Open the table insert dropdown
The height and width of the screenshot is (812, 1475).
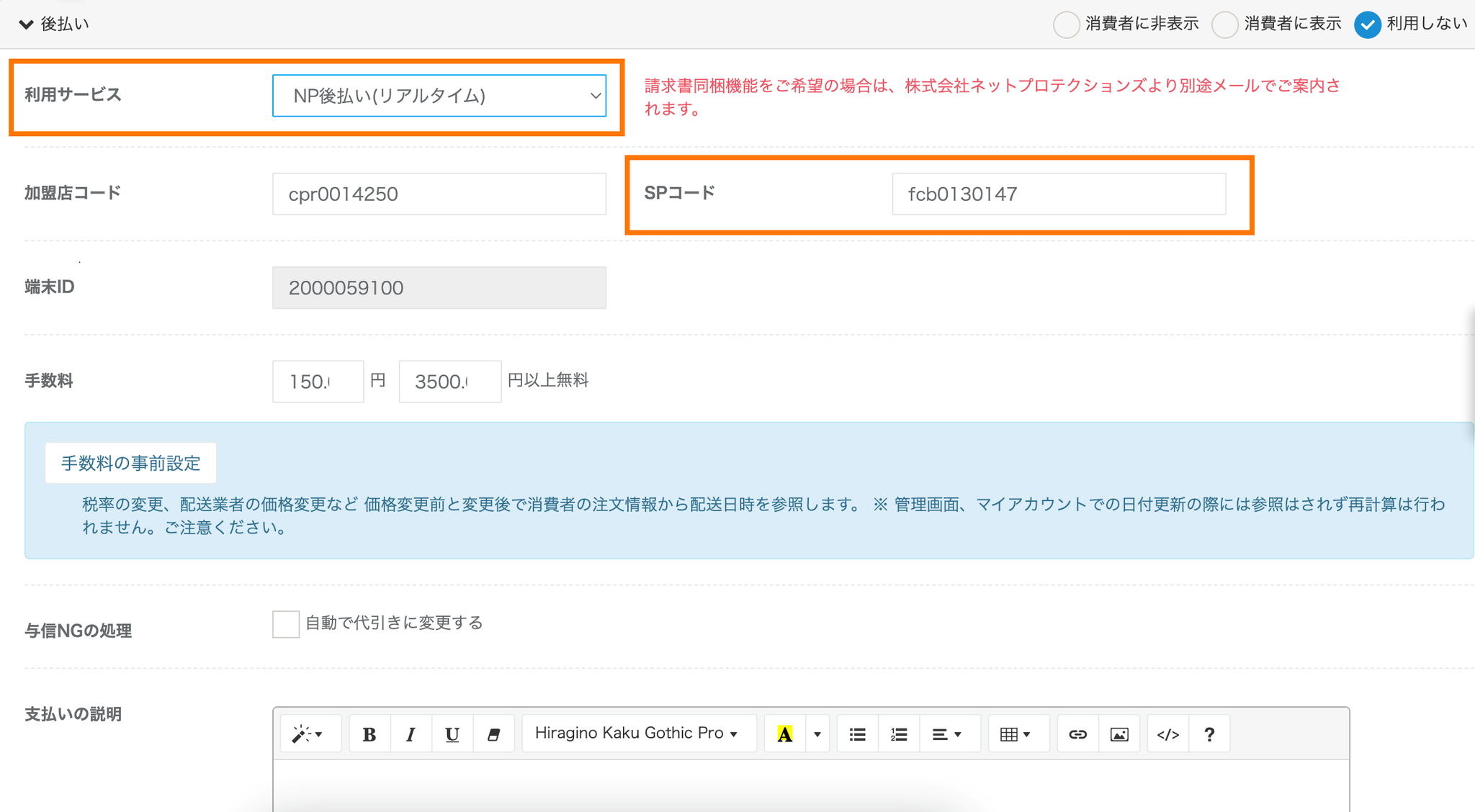1016,734
